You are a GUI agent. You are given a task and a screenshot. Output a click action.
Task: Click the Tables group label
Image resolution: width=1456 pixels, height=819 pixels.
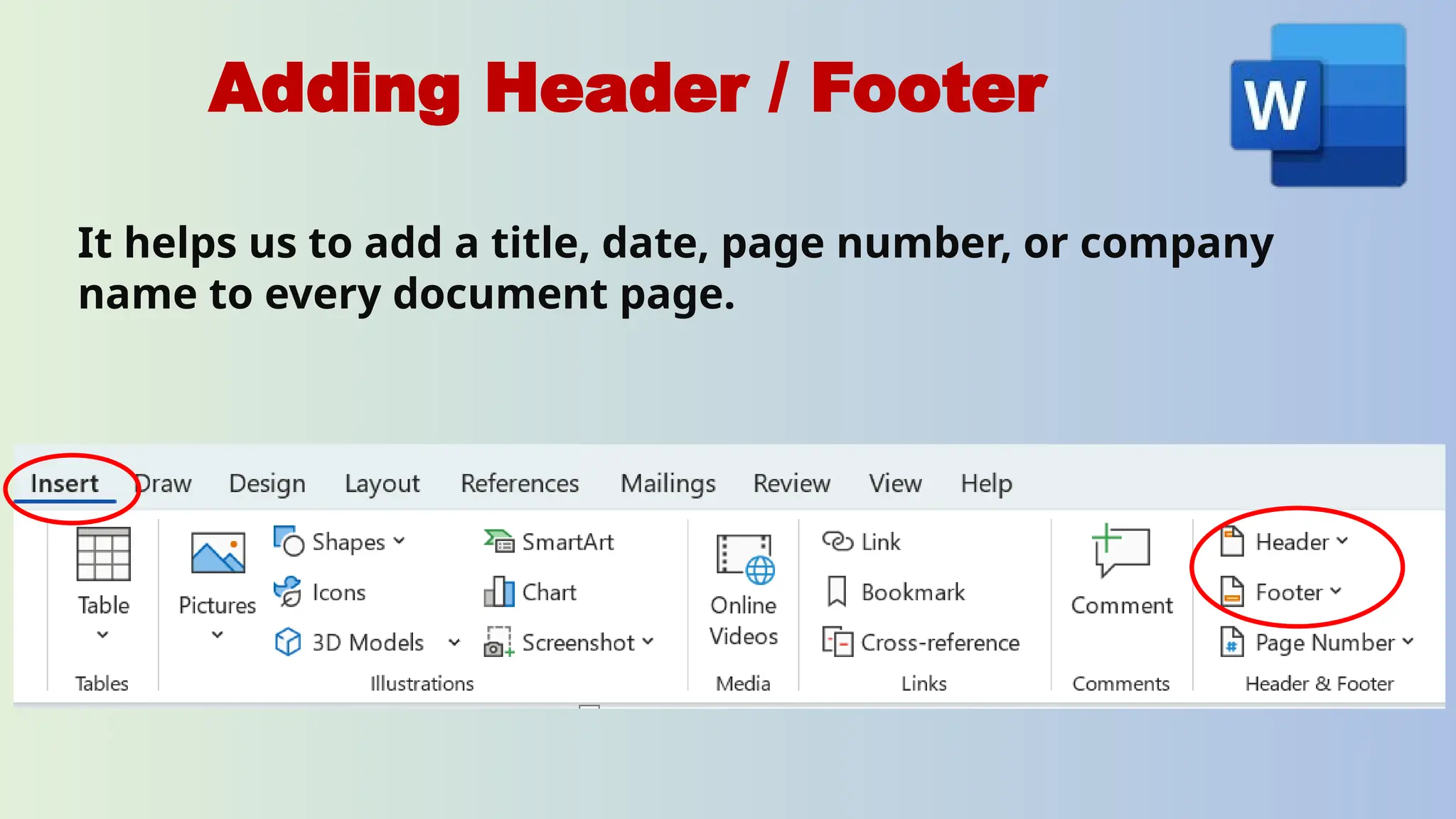click(102, 683)
